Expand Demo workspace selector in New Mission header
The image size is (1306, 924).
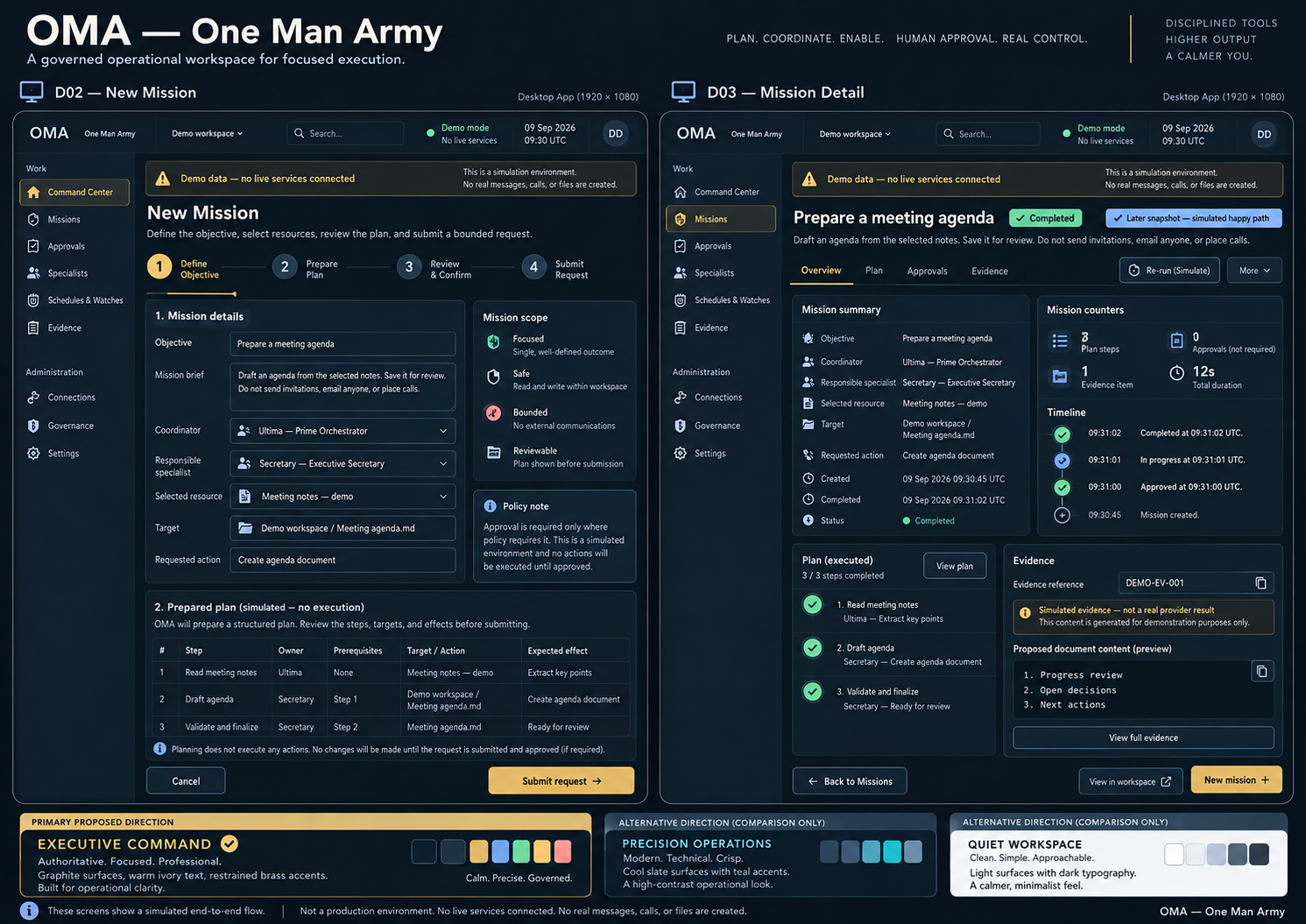point(208,134)
